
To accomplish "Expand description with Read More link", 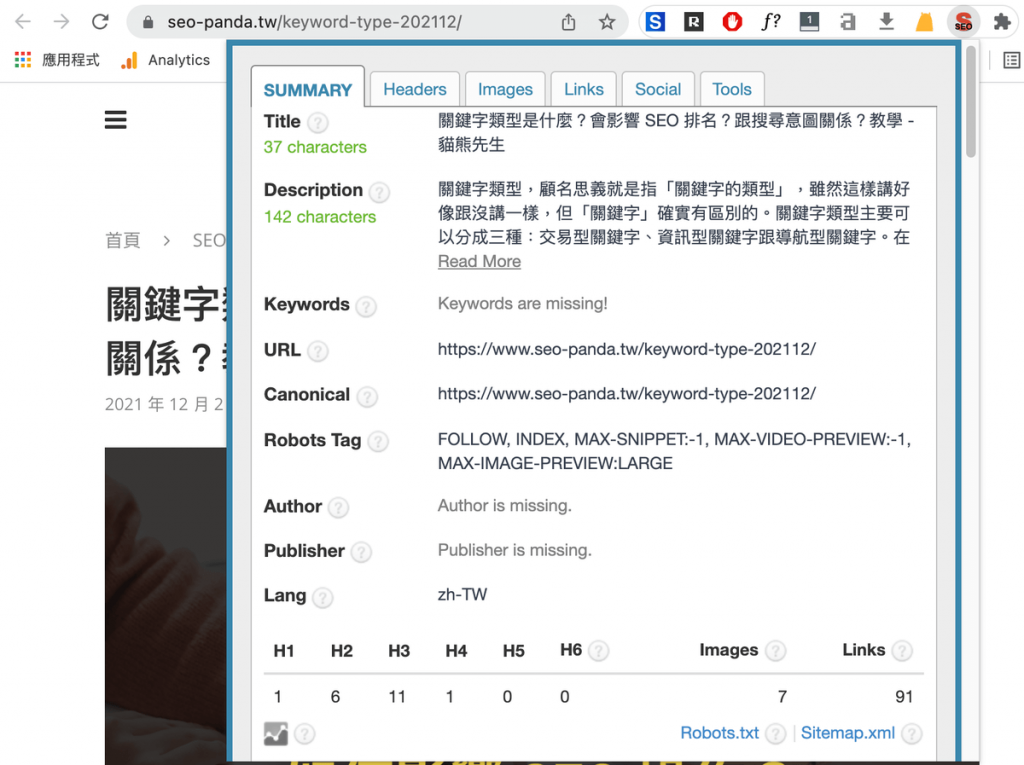I will pyautogui.click(x=479, y=261).
